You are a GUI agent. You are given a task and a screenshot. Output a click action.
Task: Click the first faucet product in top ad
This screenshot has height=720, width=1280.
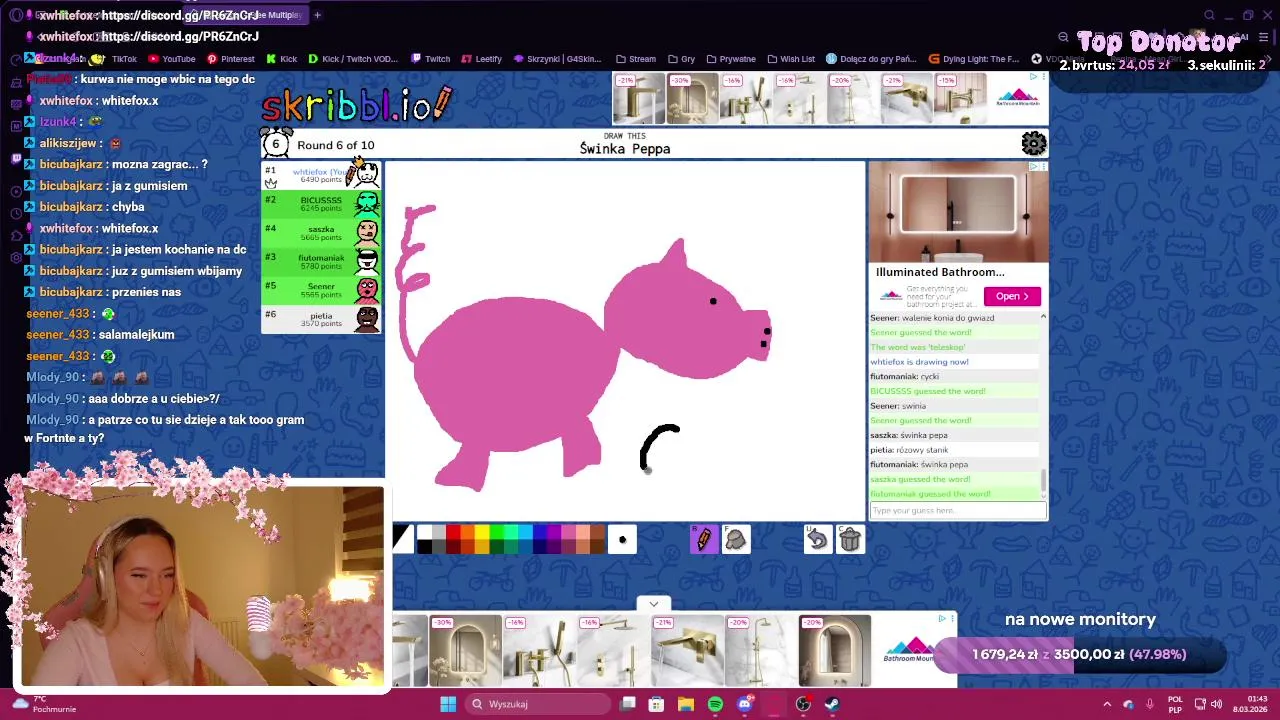639,98
